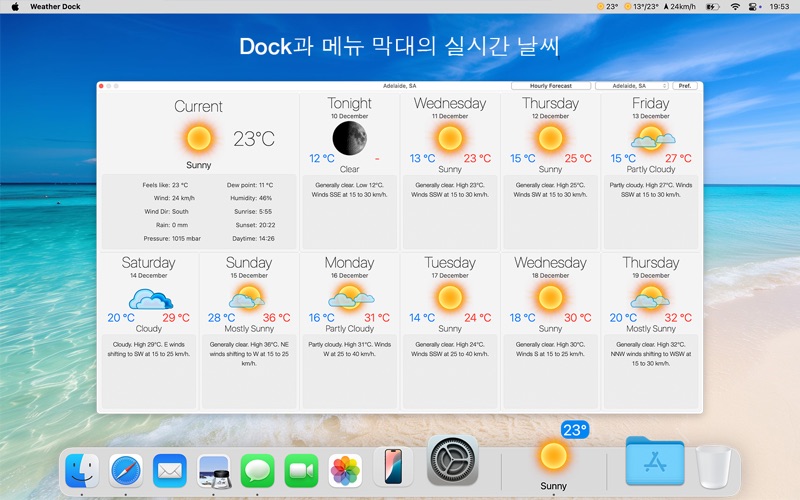The width and height of the screenshot is (800, 500).
Task: Click Tuesday 17 December sun icon
Action: [449, 297]
